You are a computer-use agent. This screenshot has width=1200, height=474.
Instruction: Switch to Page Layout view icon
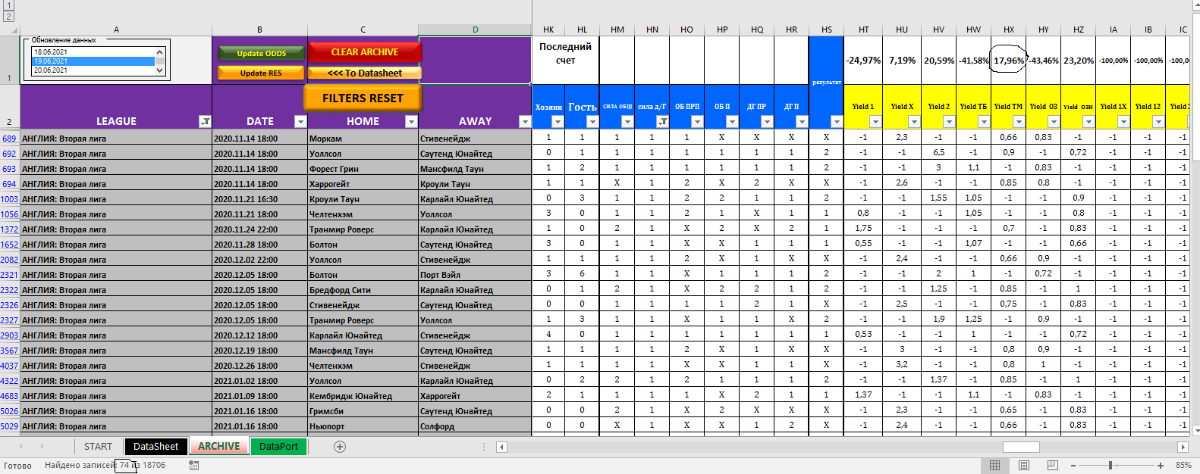click(1023, 466)
